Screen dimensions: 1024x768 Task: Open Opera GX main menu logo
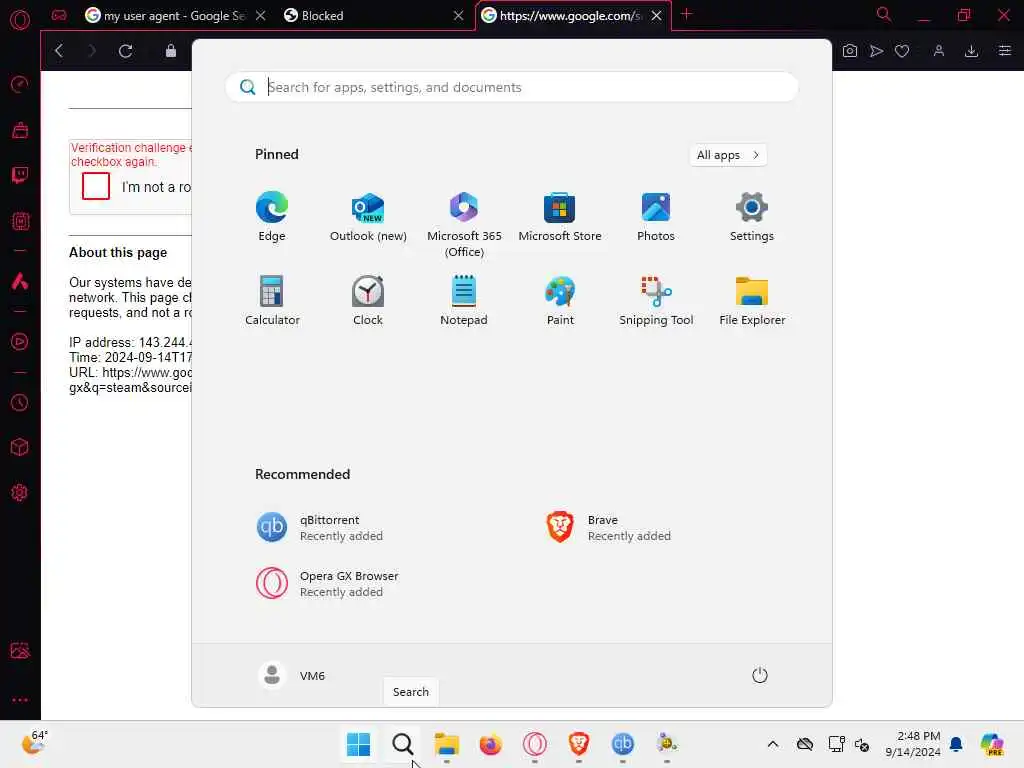pyautogui.click(x=20, y=20)
